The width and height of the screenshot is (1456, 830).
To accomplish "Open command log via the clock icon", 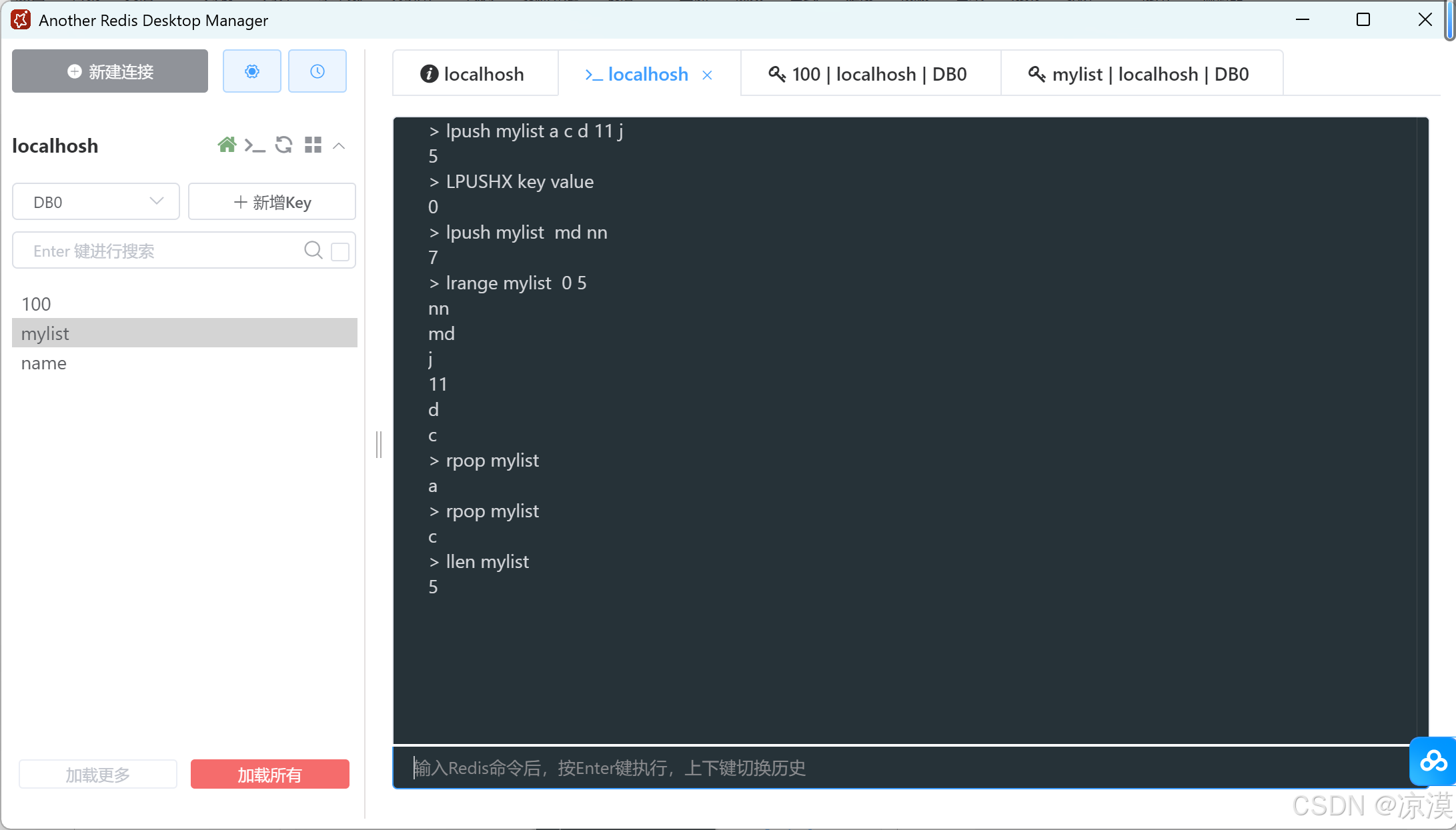I will coord(317,71).
